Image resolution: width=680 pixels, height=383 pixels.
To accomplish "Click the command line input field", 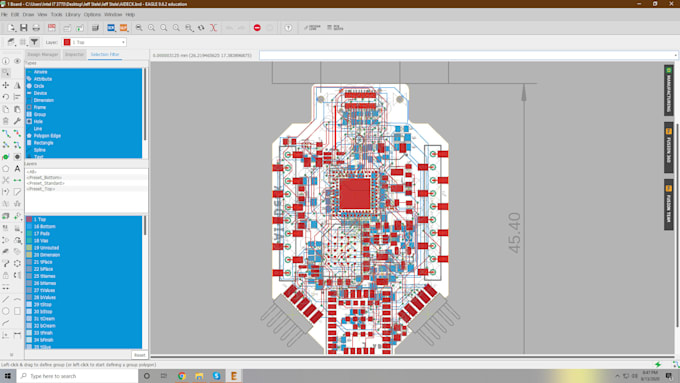I will click(x=468, y=55).
